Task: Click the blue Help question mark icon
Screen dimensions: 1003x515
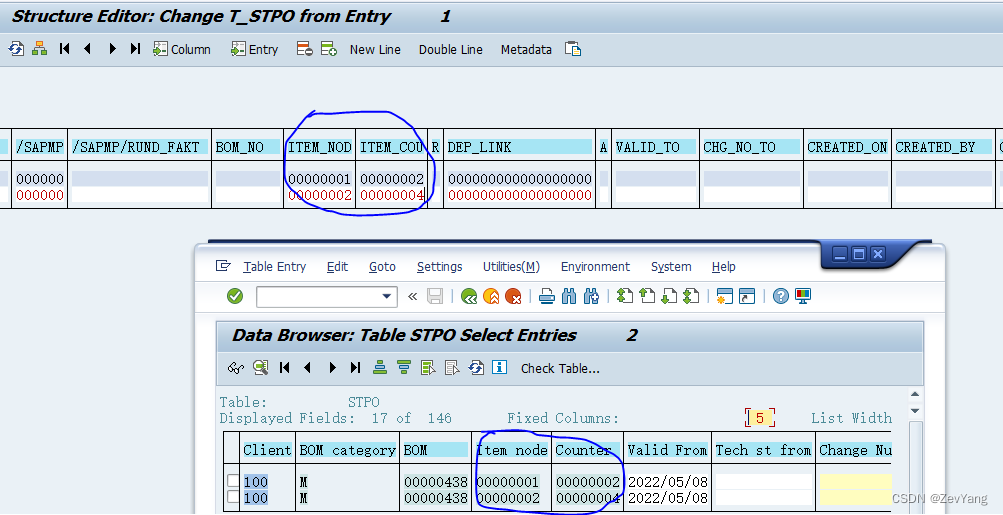Action: point(780,296)
